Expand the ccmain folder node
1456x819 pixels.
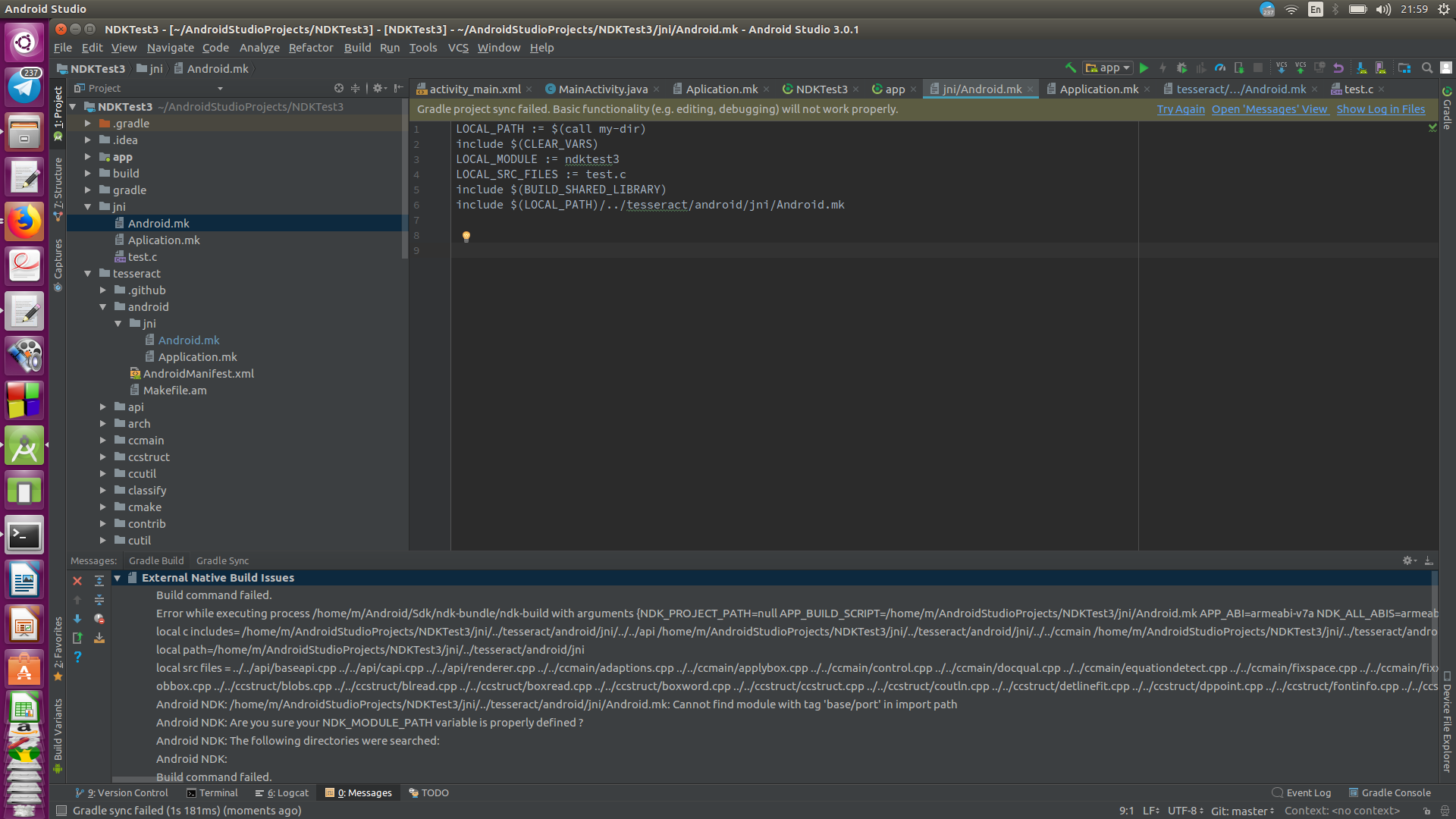(103, 441)
